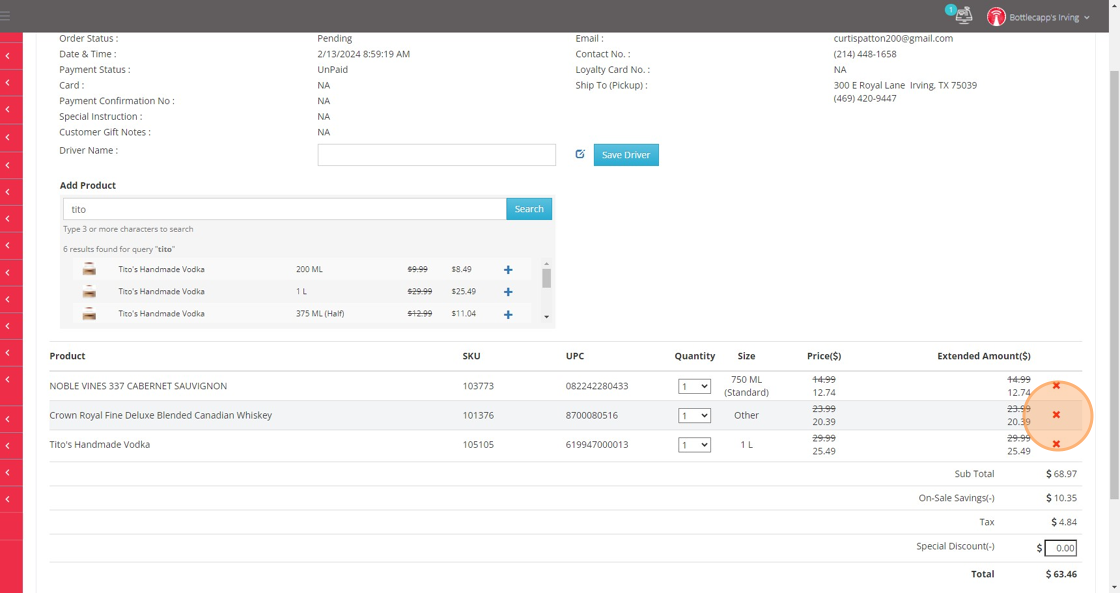The image size is (1120, 593).
Task: Click SKU value 101376
Action: 478,415
